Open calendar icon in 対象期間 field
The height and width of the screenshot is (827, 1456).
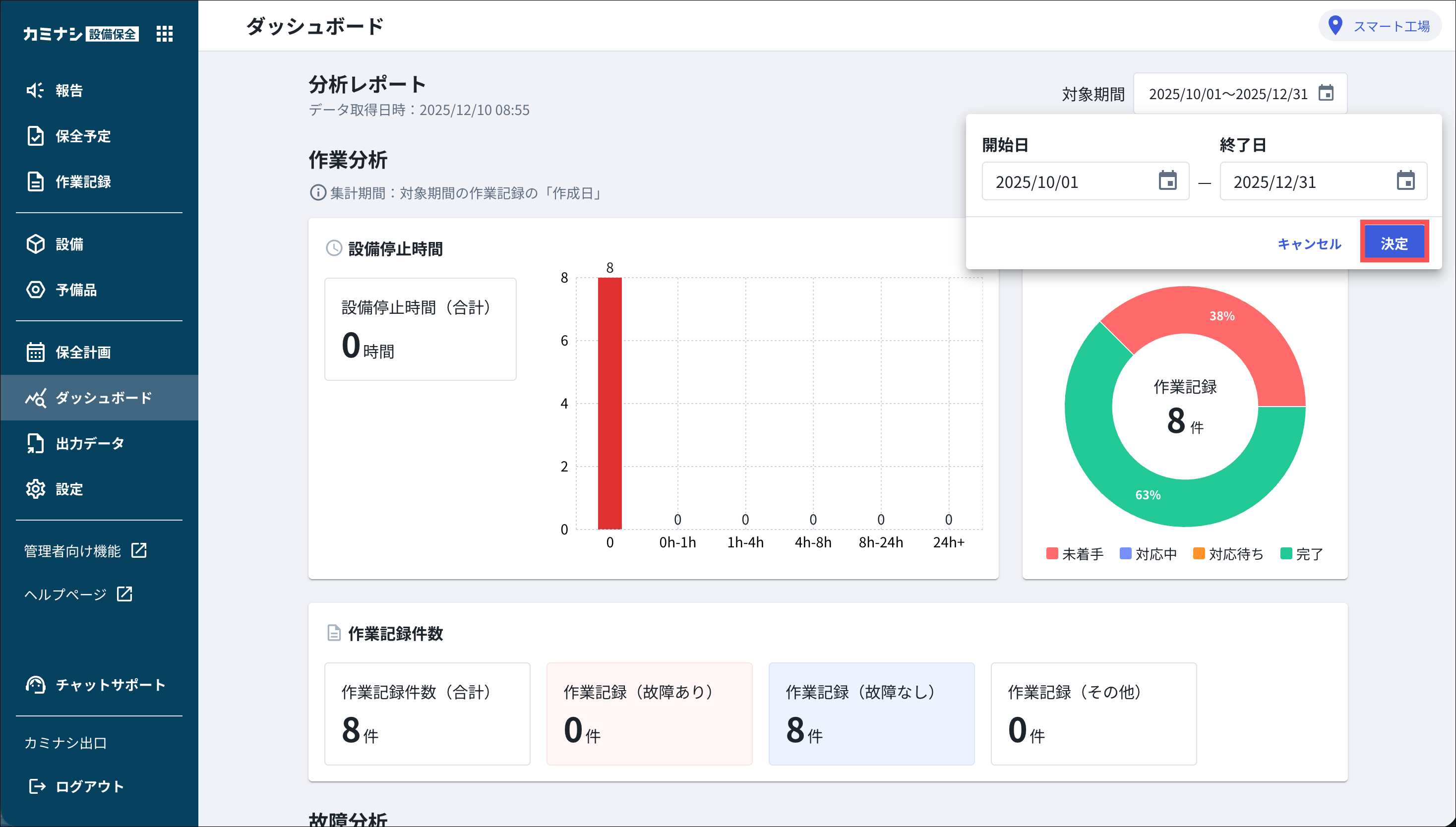(x=1326, y=93)
